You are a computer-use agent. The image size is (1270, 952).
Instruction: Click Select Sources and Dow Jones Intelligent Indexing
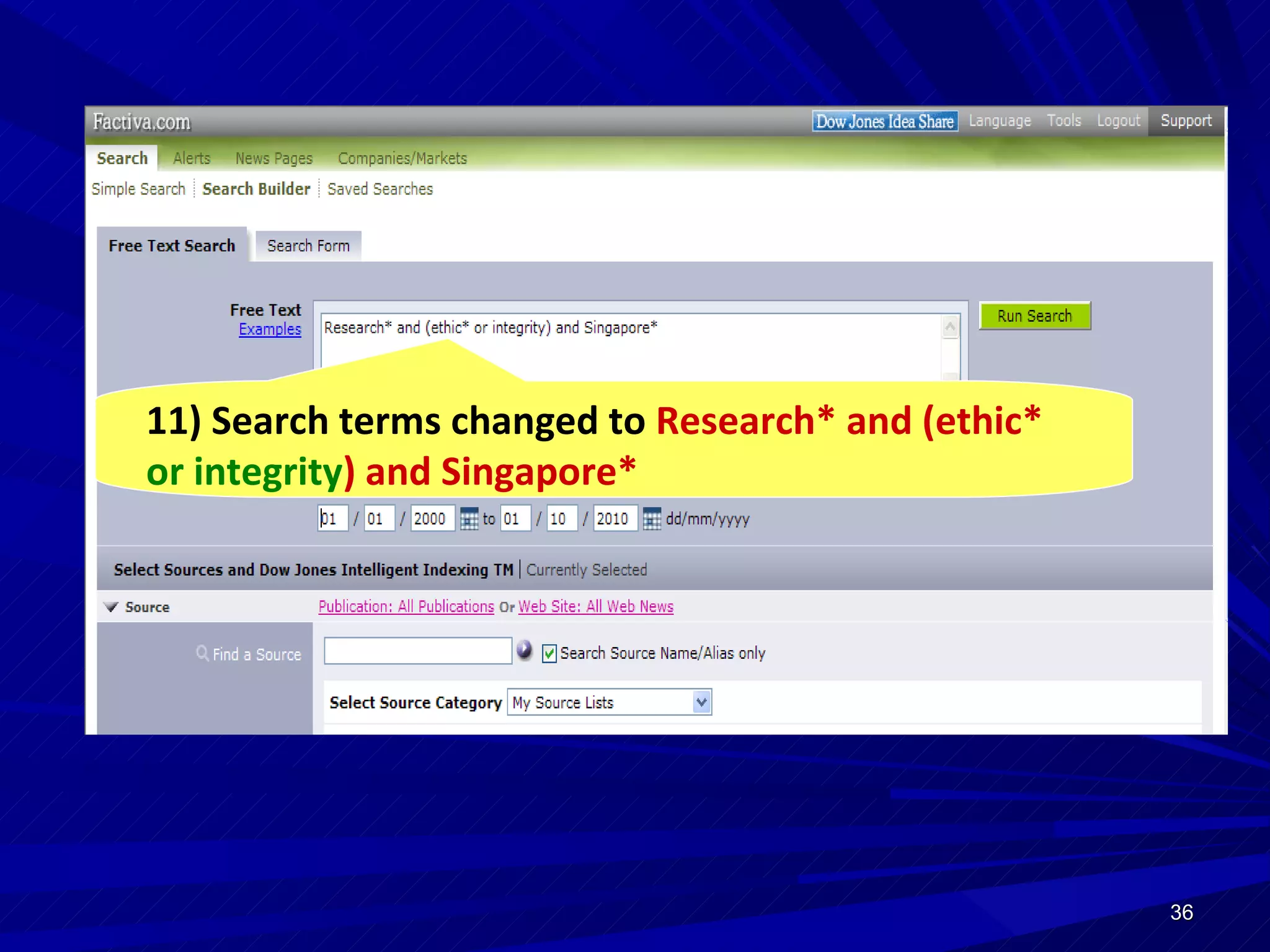[x=314, y=570]
